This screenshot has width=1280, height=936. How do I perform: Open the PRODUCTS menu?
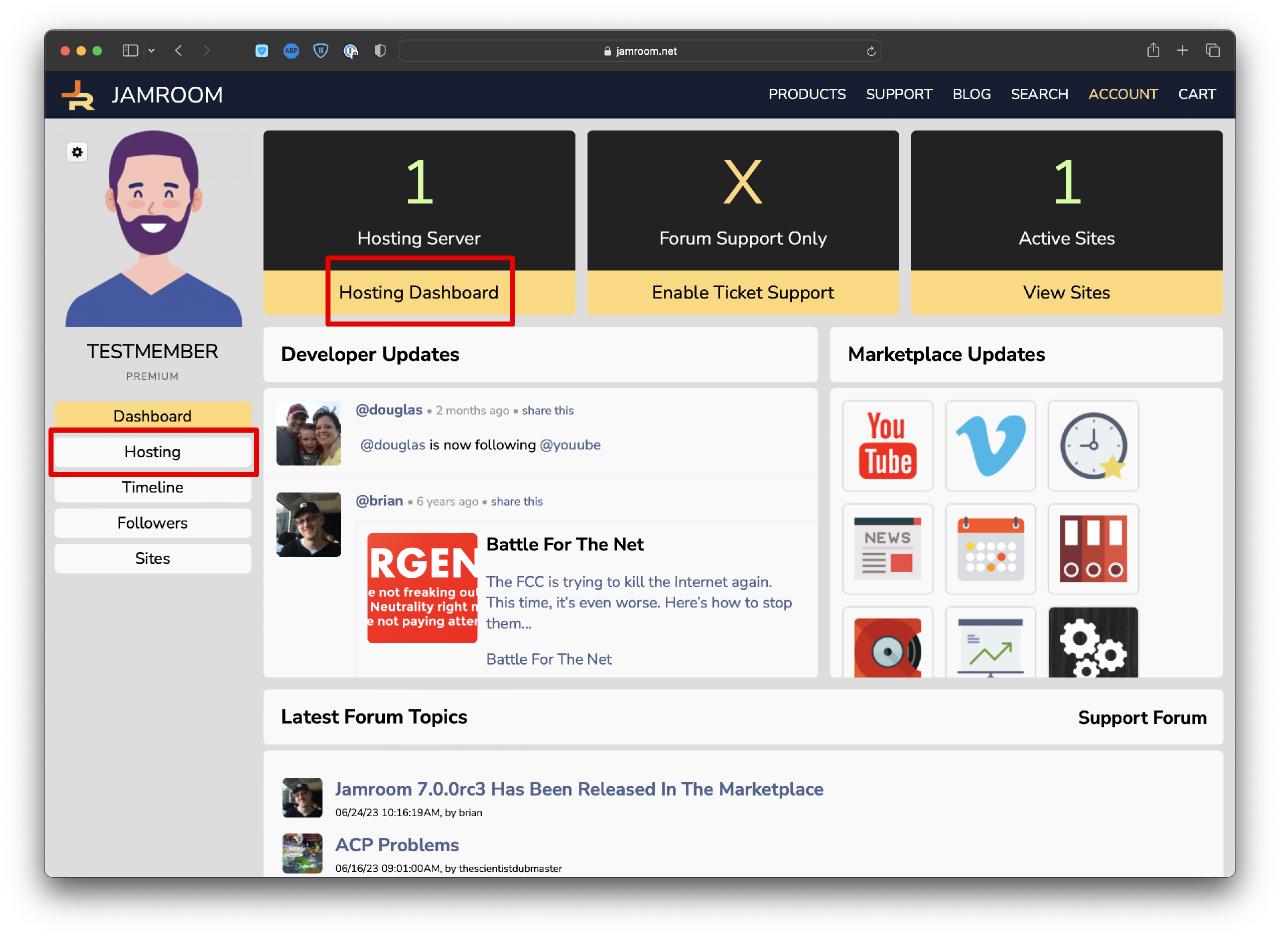807,94
